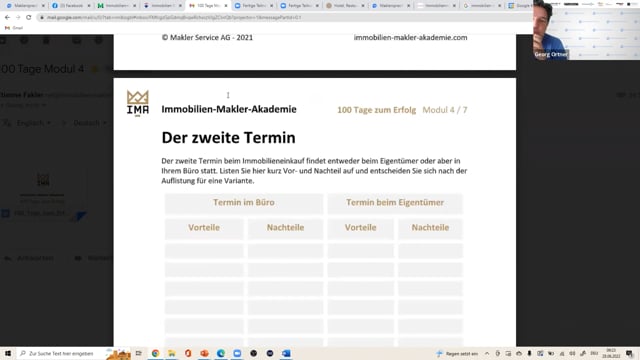Click the volume icon in system tray
The height and width of the screenshot is (360, 640).
[x=572, y=353]
